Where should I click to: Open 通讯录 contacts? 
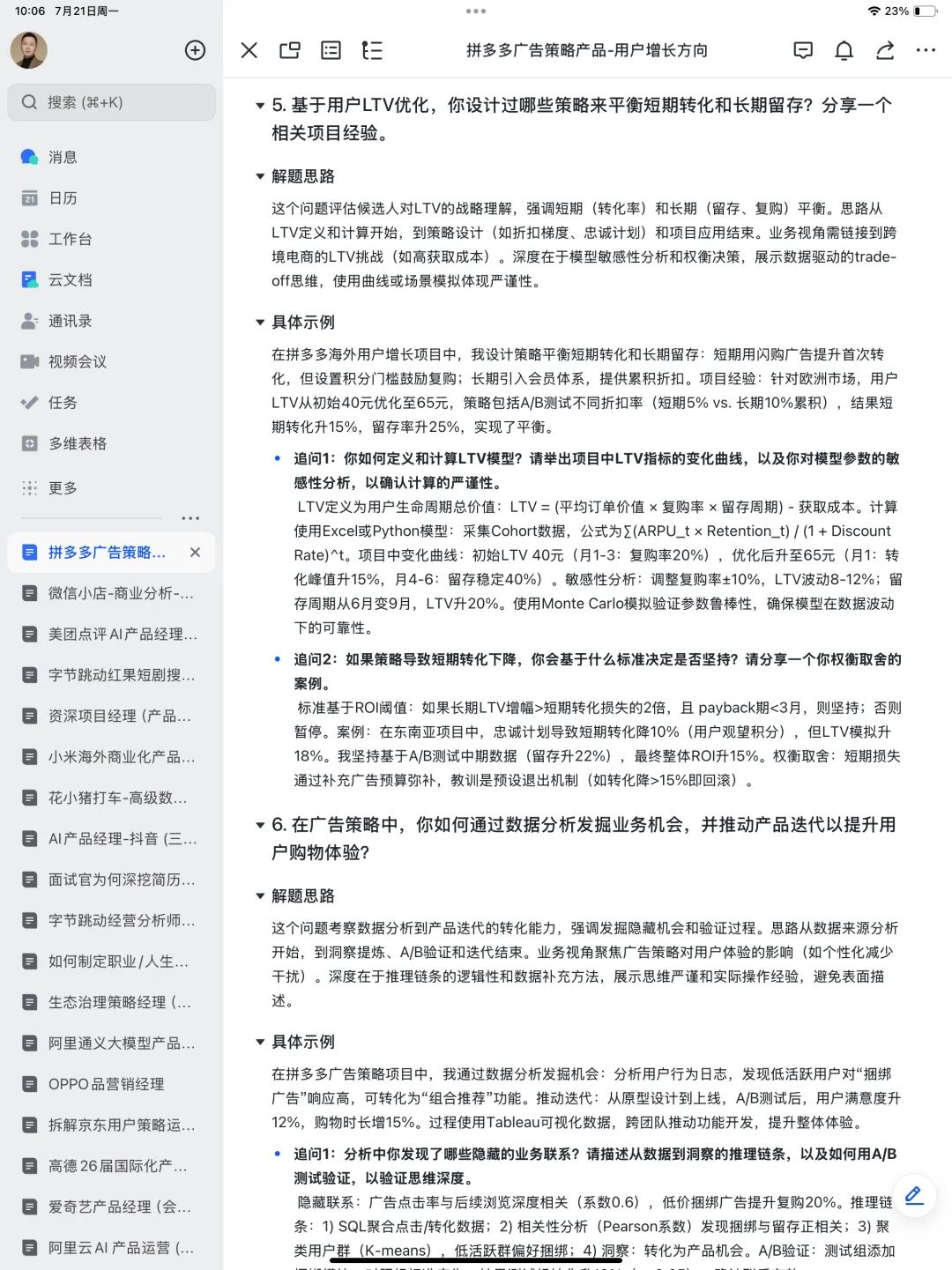click(111, 321)
